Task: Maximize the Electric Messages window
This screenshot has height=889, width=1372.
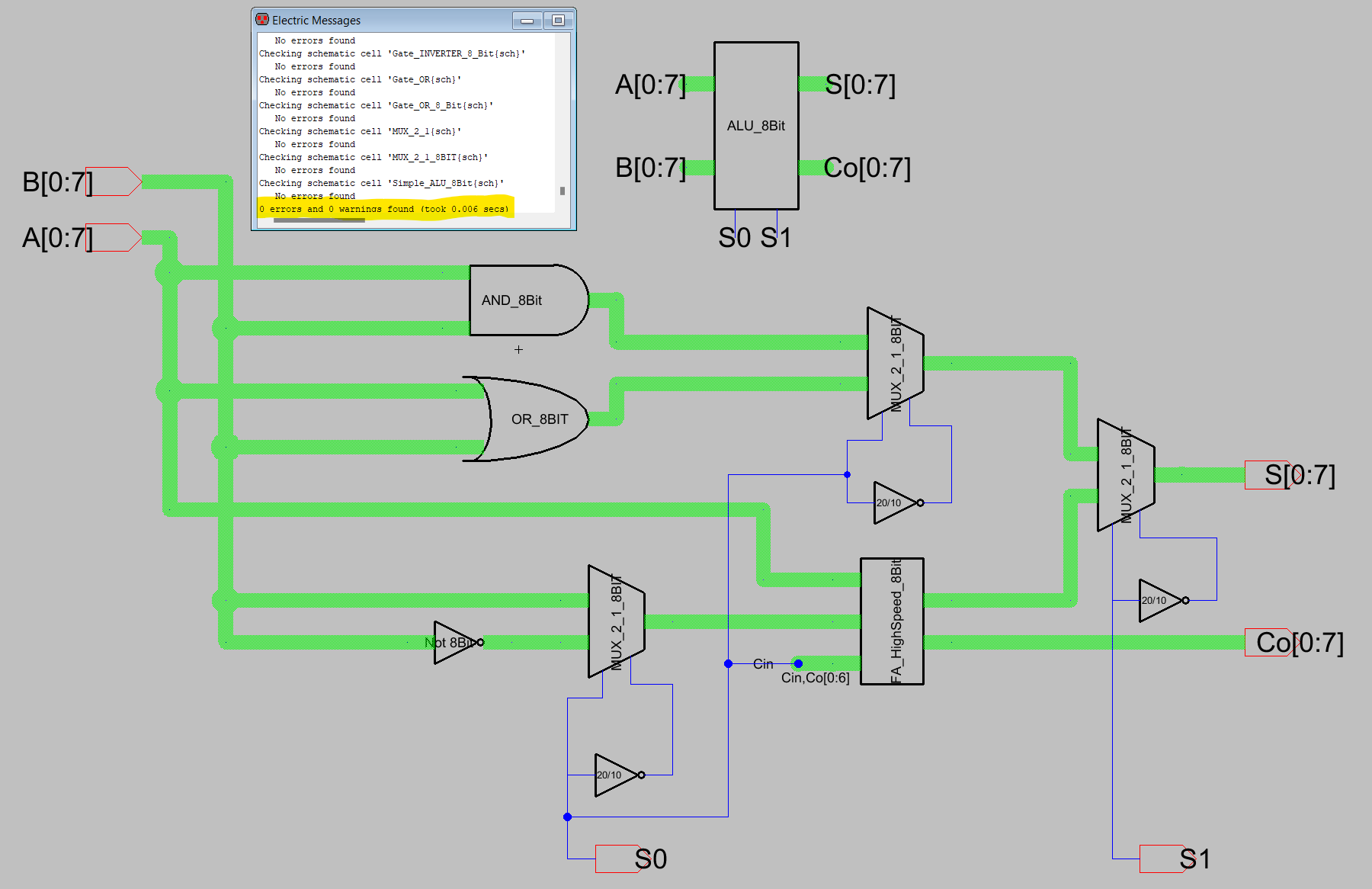Action: pyautogui.click(x=558, y=21)
